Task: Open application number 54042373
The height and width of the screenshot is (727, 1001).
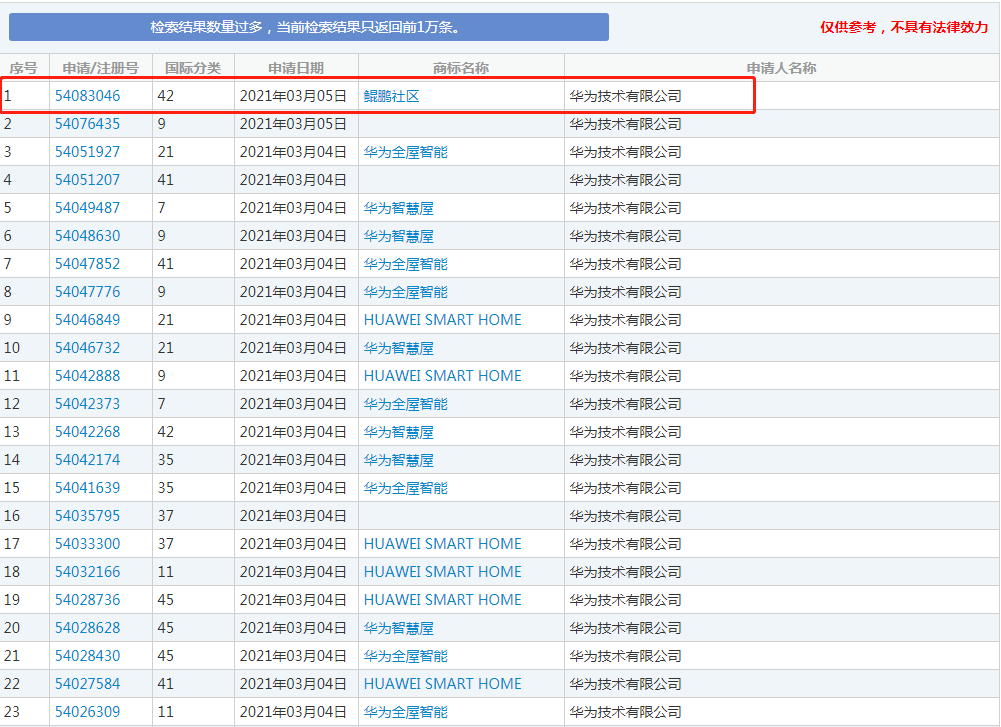Action: tap(87, 404)
